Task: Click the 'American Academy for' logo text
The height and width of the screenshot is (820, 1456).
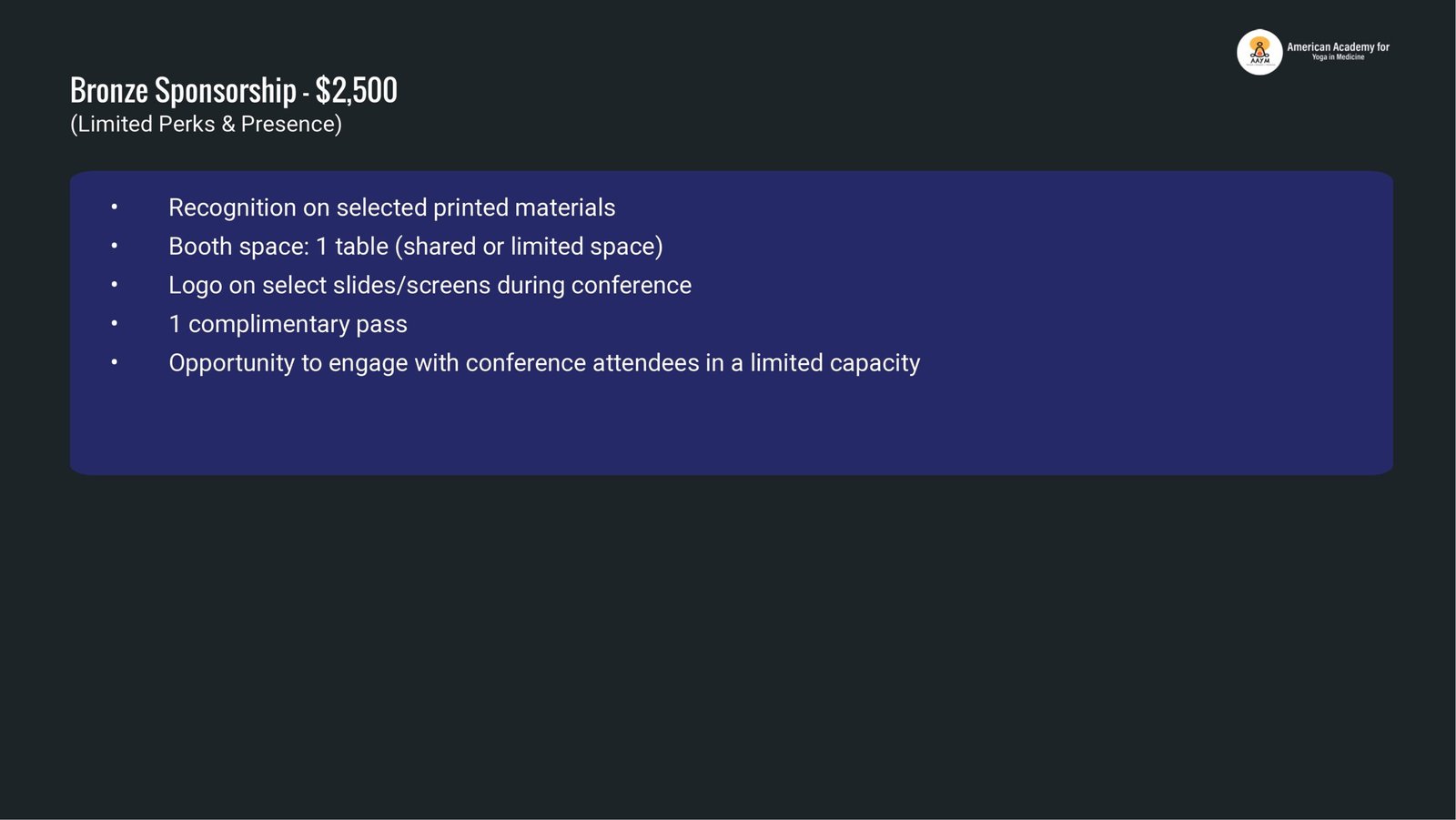Action: click(x=1338, y=46)
